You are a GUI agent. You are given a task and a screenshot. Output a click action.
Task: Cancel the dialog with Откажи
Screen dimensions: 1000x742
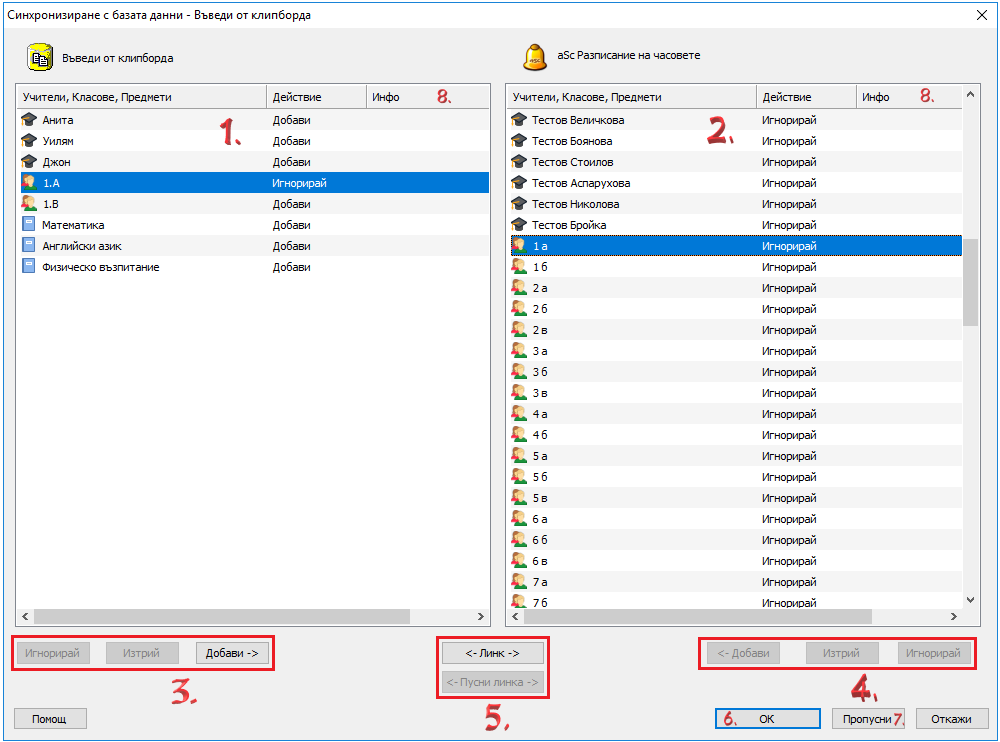coord(951,718)
